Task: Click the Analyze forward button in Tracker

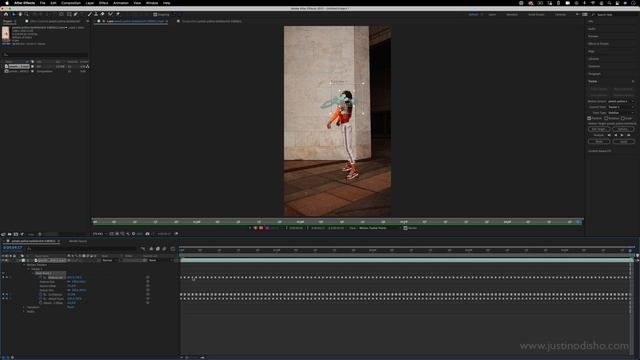Action: click(622, 135)
